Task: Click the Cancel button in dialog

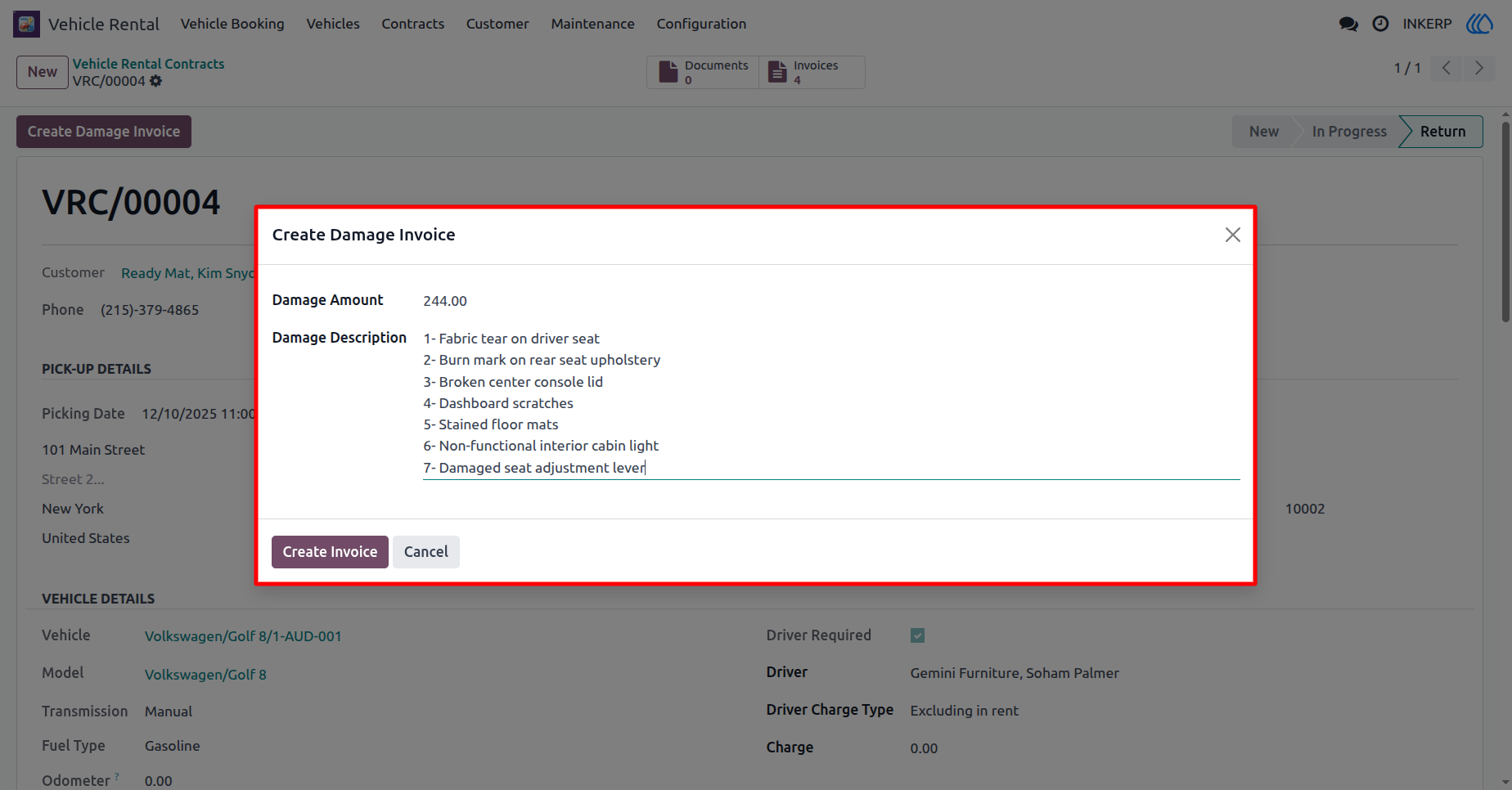Action: click(x=425, y=552)
